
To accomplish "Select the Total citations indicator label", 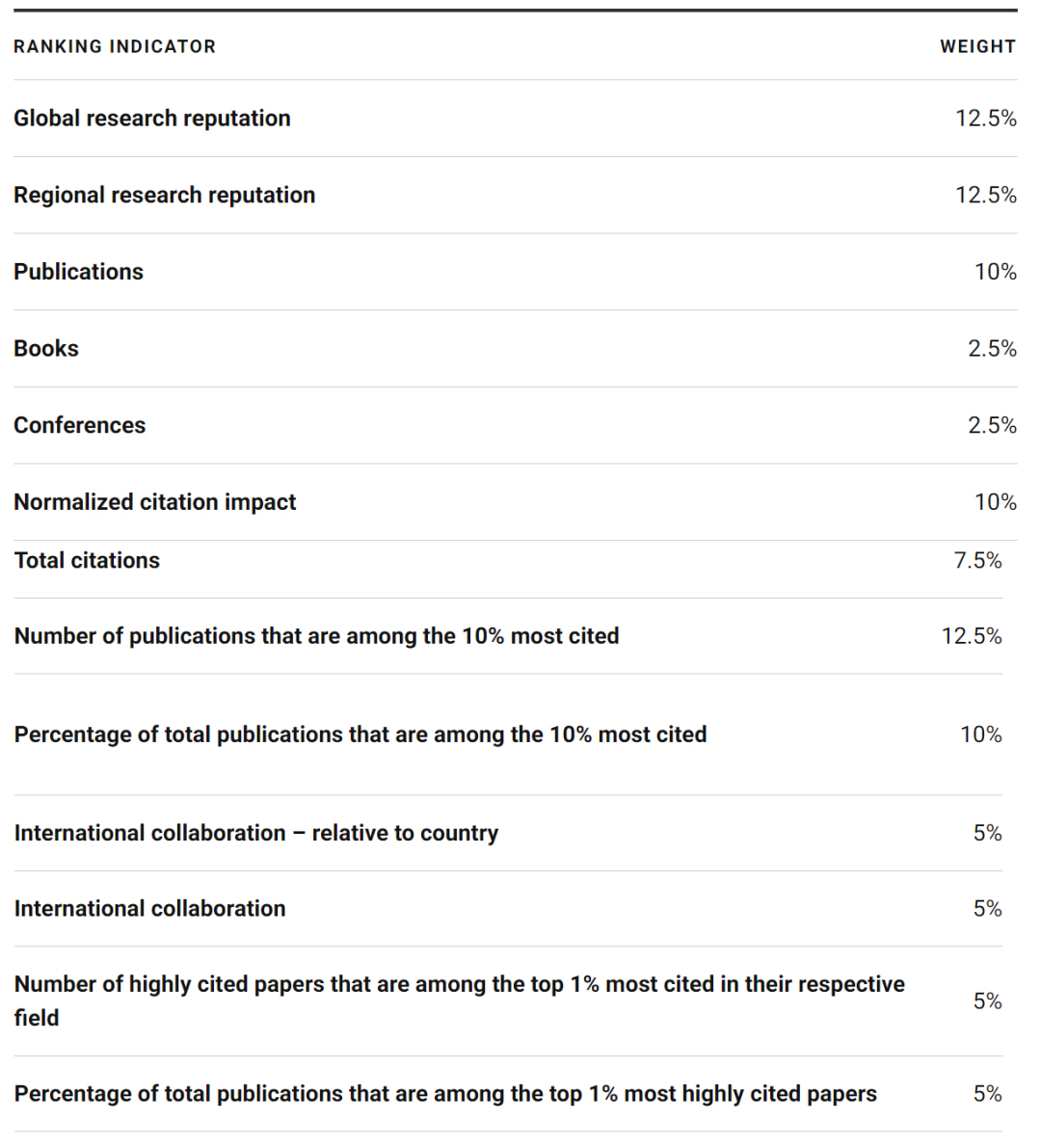I will [x=87, y=560].
